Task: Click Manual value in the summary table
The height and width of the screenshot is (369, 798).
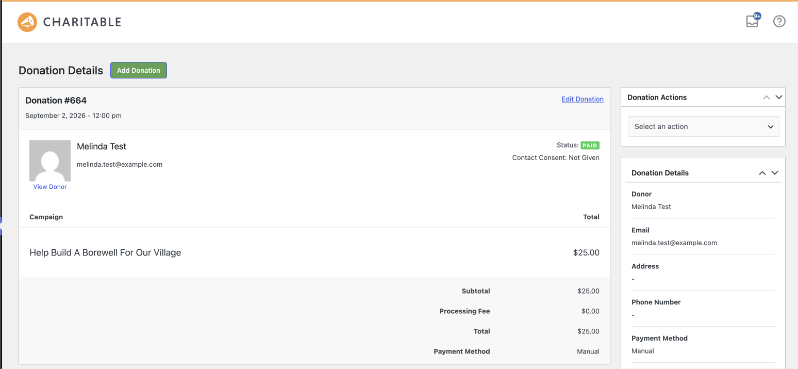Action: [588, 351]
